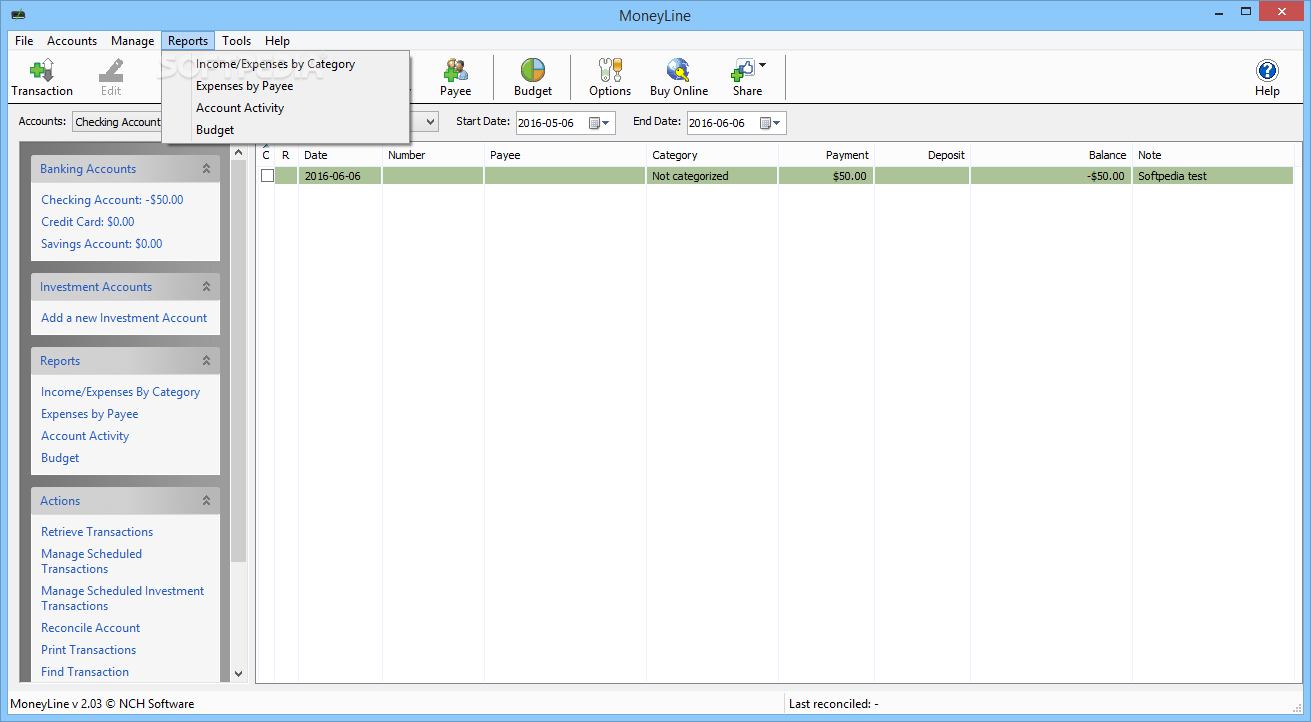Sort by the Date column header

tap(340, 155)
